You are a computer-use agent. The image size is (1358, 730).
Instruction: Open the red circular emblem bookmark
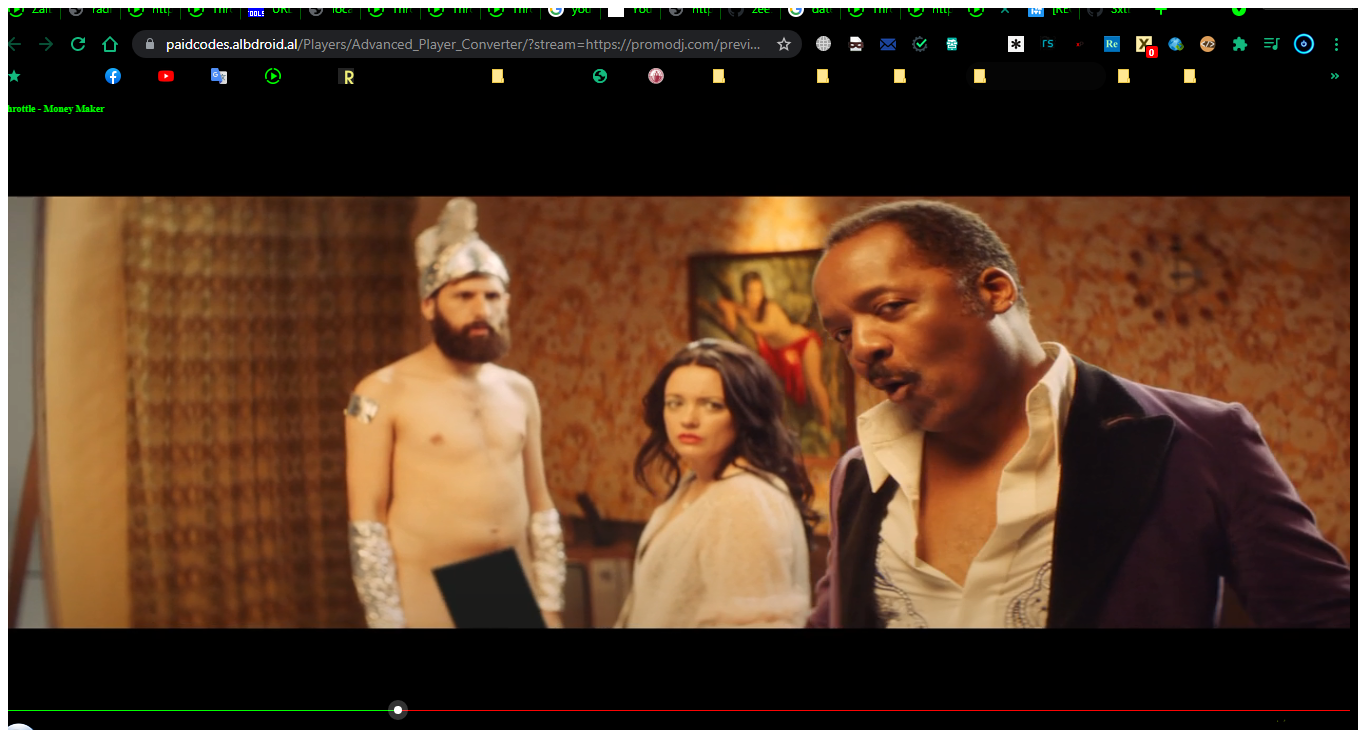coord(656,76)
